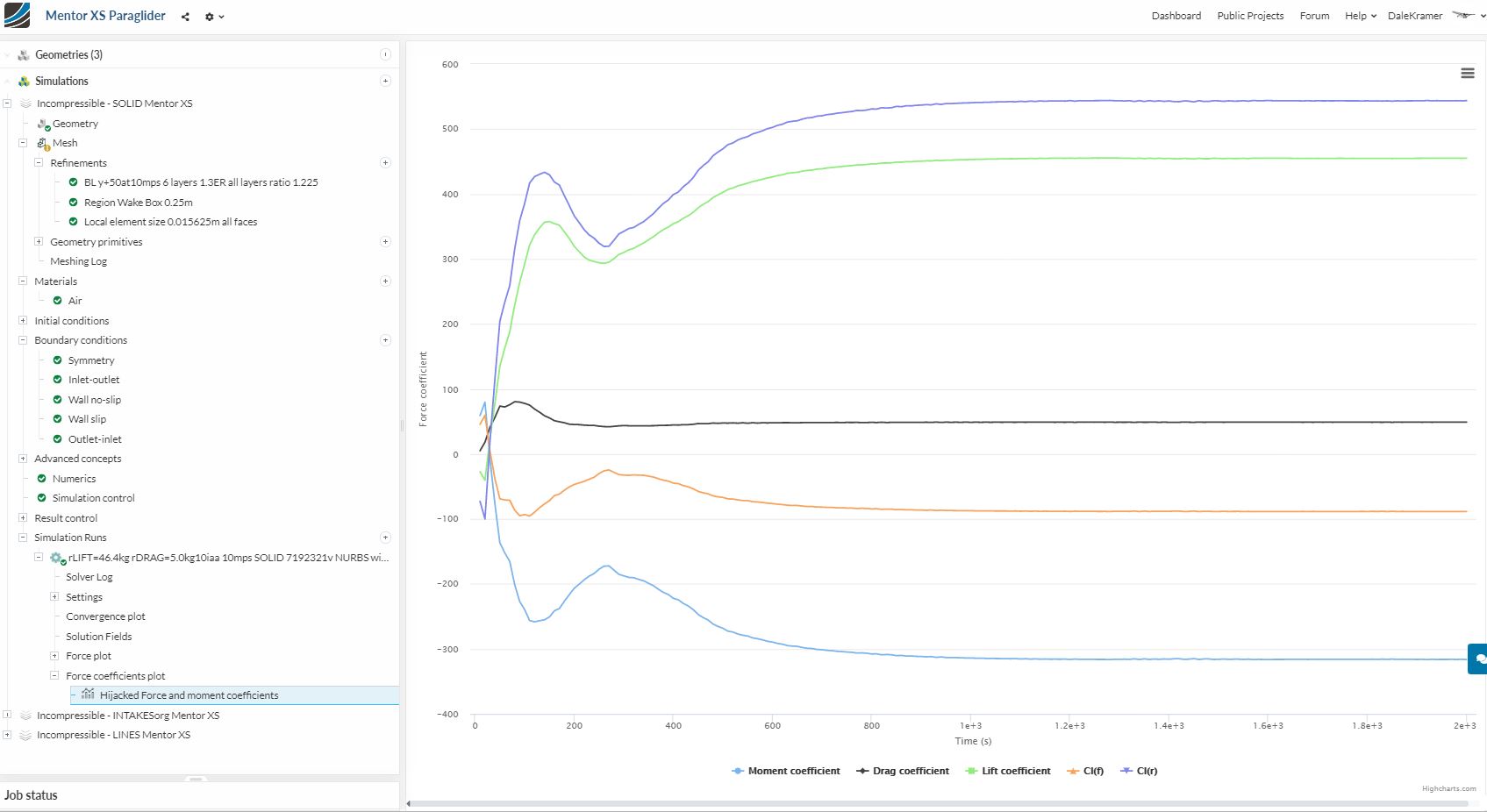This screenshot has width=1487, height=812.
Task: Expand the Incompressible - INTAKESorg Mentor XS simulation
Action: tap(7, 716)
